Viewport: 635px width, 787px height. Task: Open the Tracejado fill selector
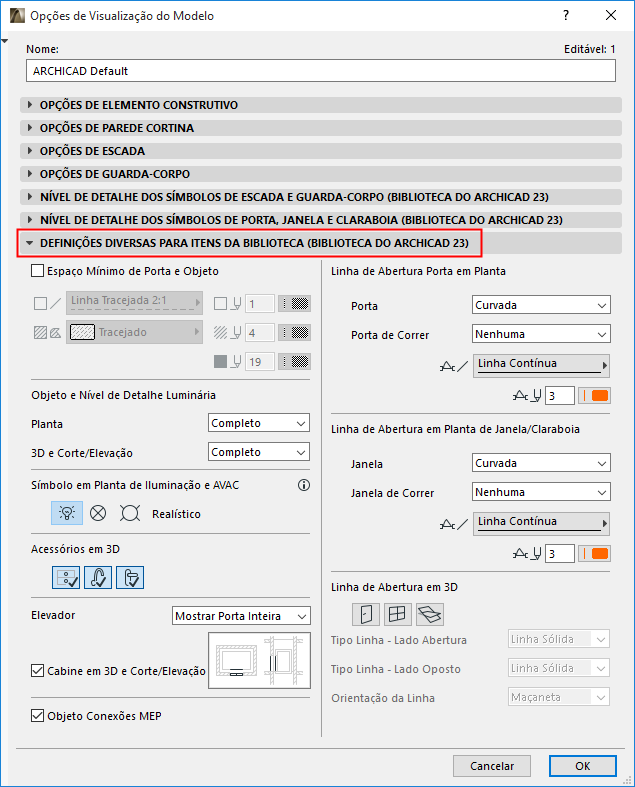[x=135, y=332]
